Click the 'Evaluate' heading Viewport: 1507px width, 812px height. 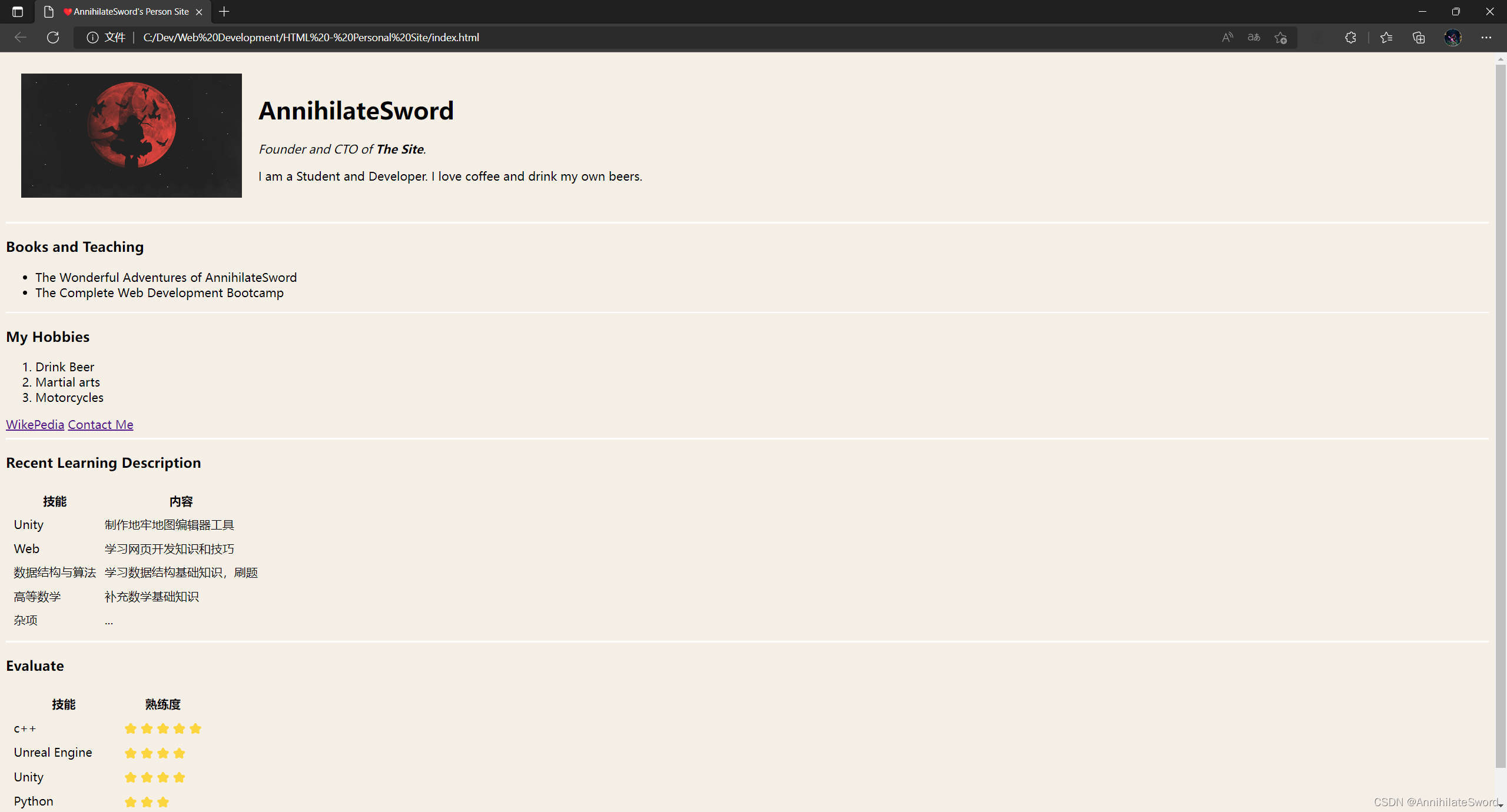35,666
